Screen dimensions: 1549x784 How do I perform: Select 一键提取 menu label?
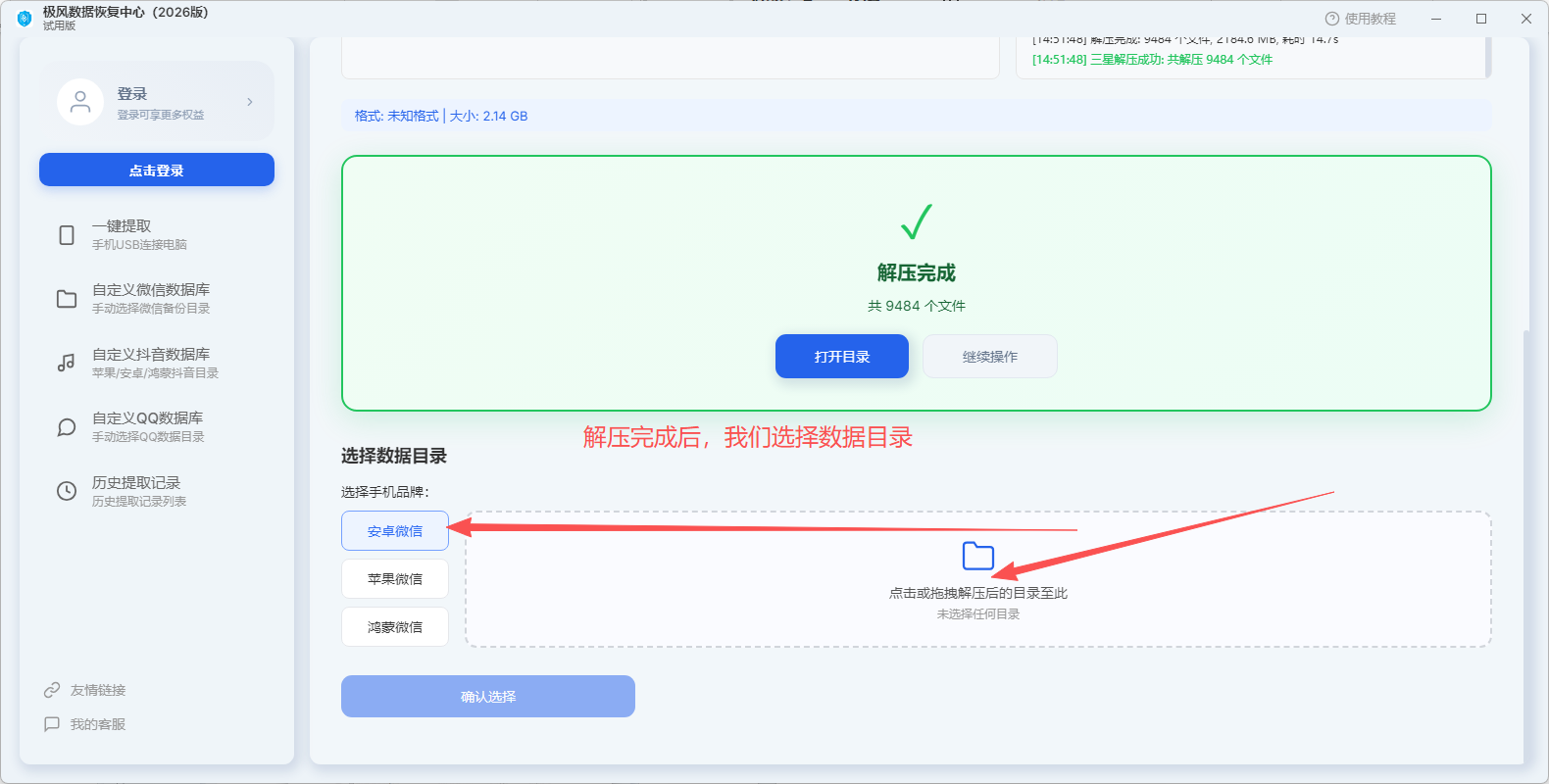point(122,226)
